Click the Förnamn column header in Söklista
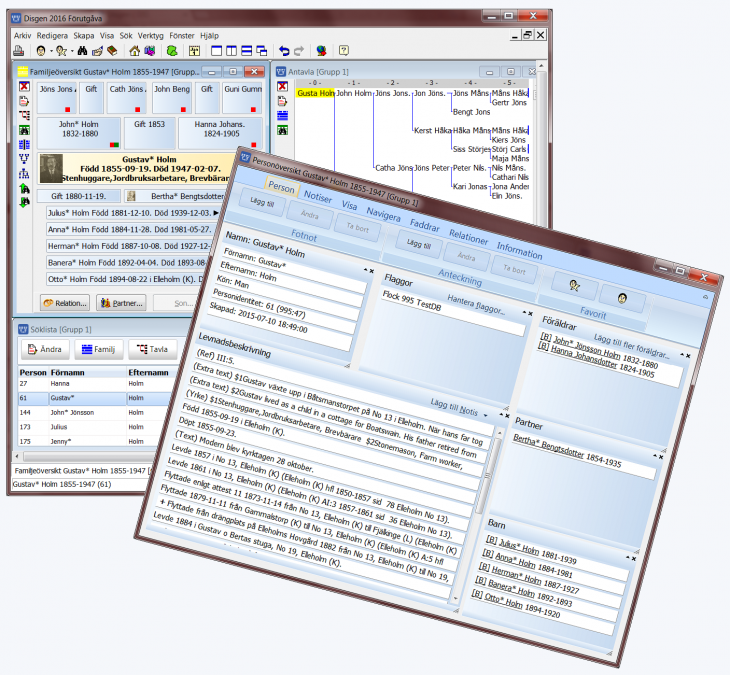 (88, 372)
